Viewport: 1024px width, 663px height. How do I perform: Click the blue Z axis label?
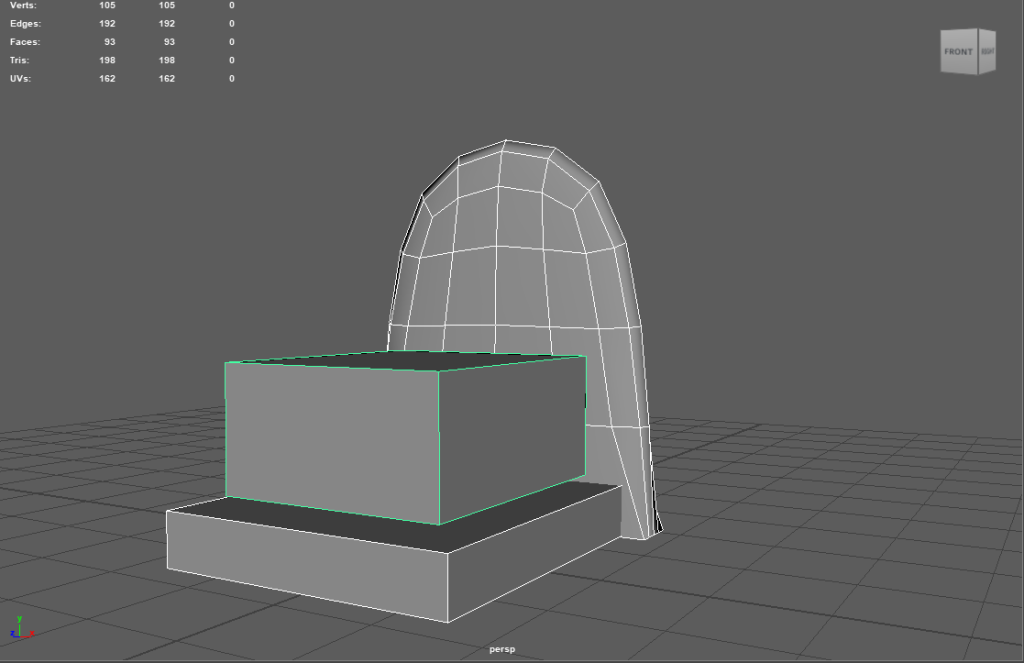pyautogui.click(x=10, y=636)
